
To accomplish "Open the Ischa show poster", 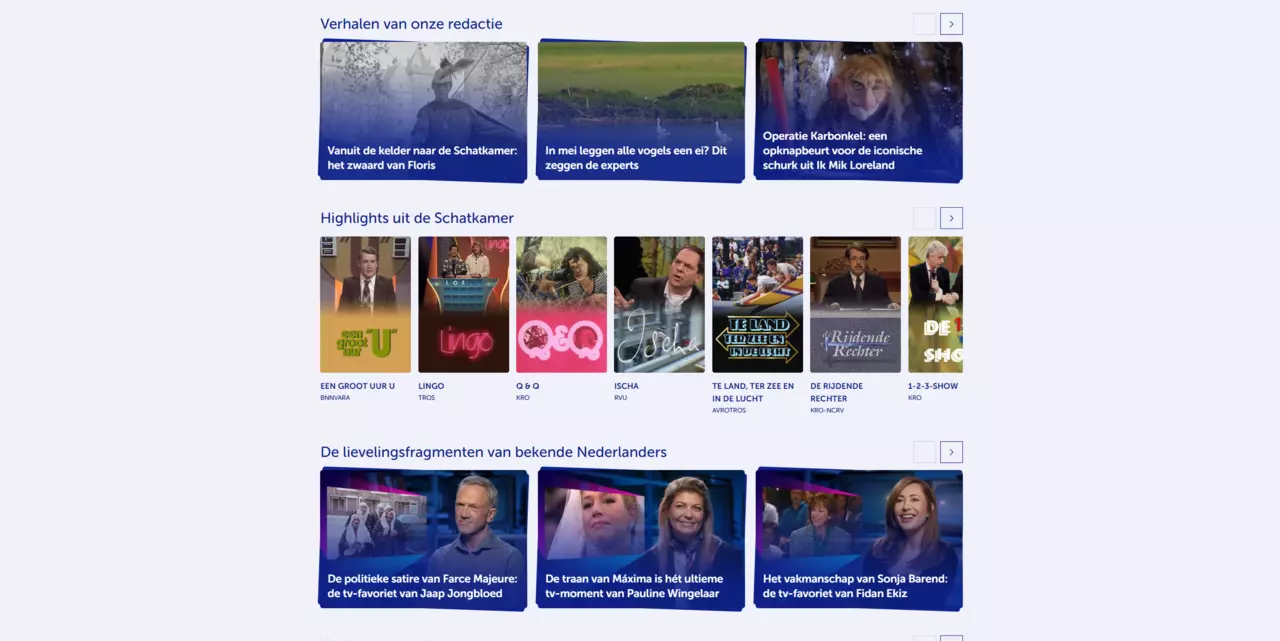I will tap(659, 304).
